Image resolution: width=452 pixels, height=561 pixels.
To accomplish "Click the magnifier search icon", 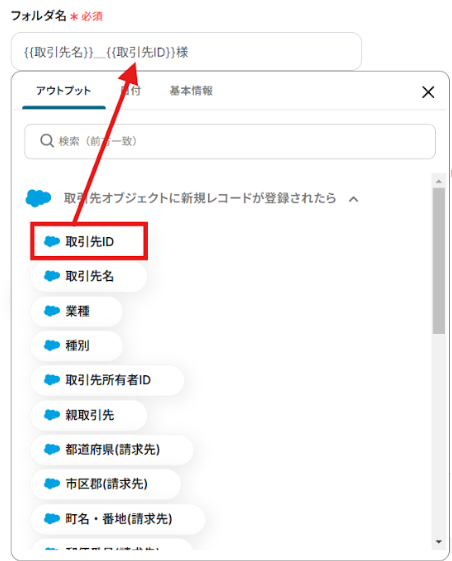I will (47, 141).
